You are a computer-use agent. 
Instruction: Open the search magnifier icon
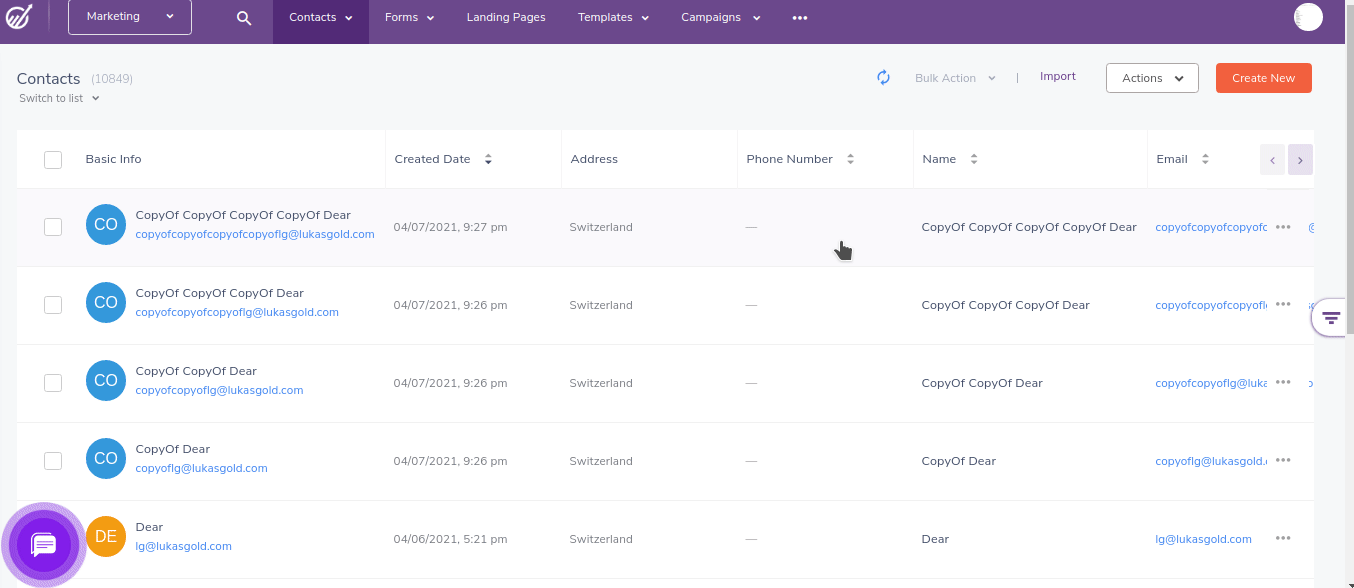point(244,18)
